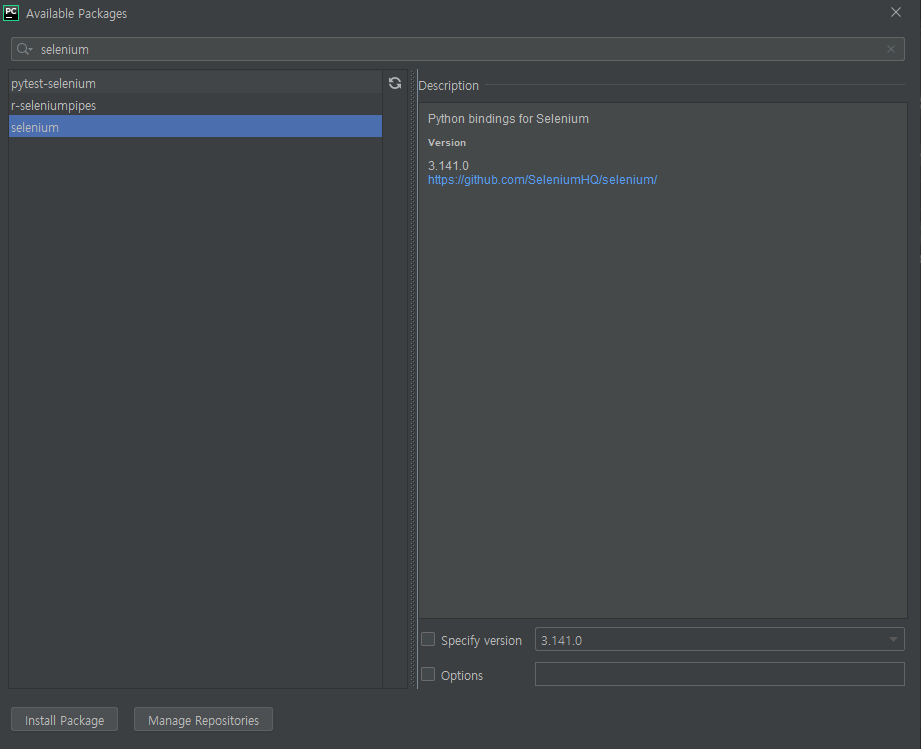Click the PyCharm logo in title bar
921x749 pixels.
(11, 13)
